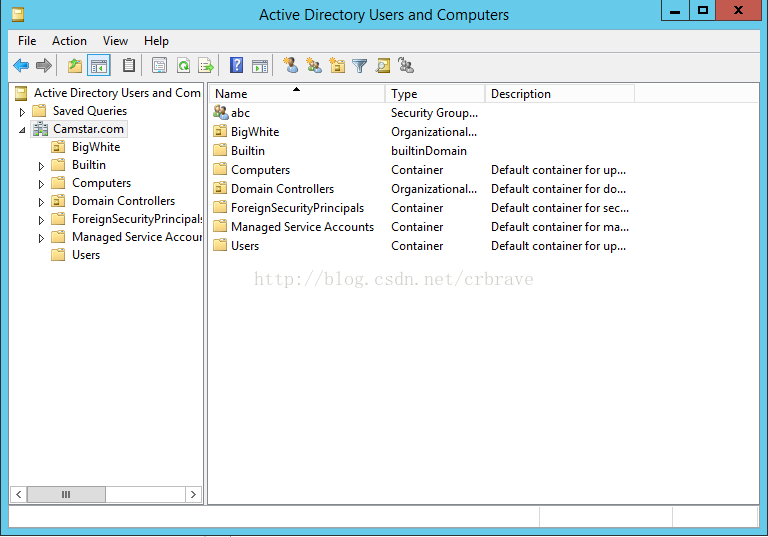
Task: Select Computers row in the list pane
Action: (423, 170)
